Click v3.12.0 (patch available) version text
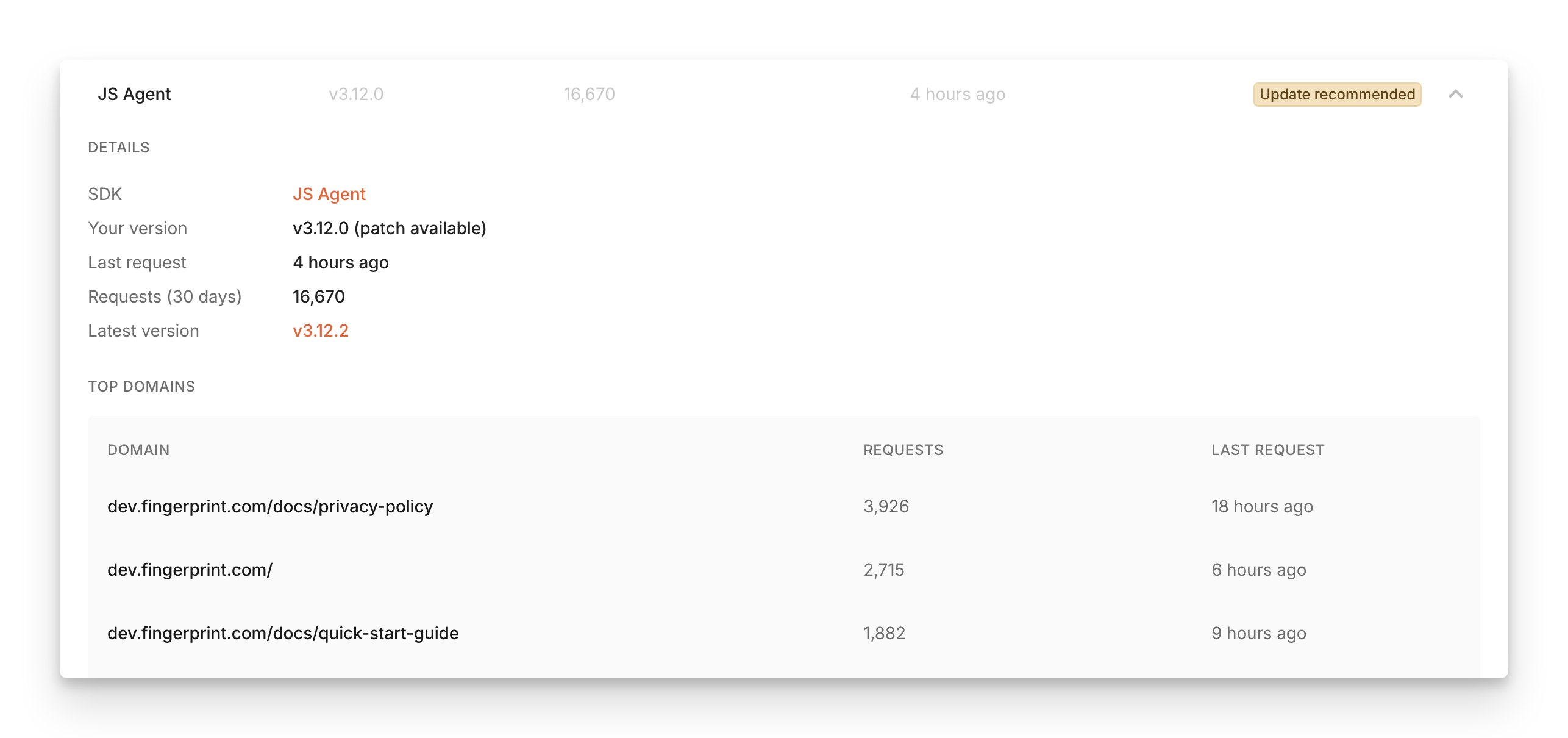This screenshot has width=1568, height=738. tap(390, 227)
